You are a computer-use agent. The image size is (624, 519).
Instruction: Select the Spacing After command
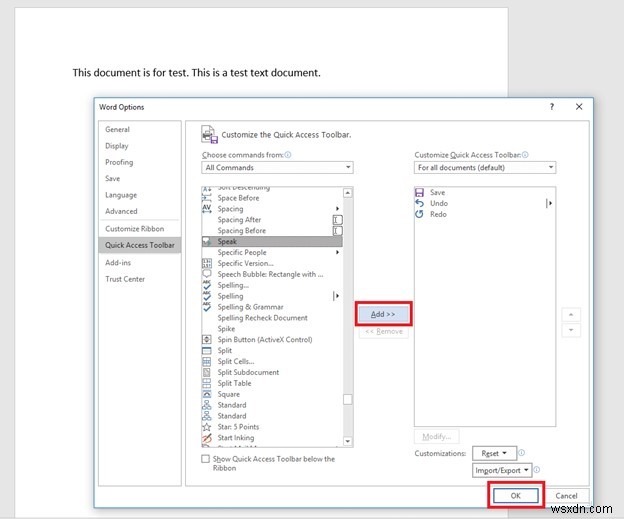(272, 220)
